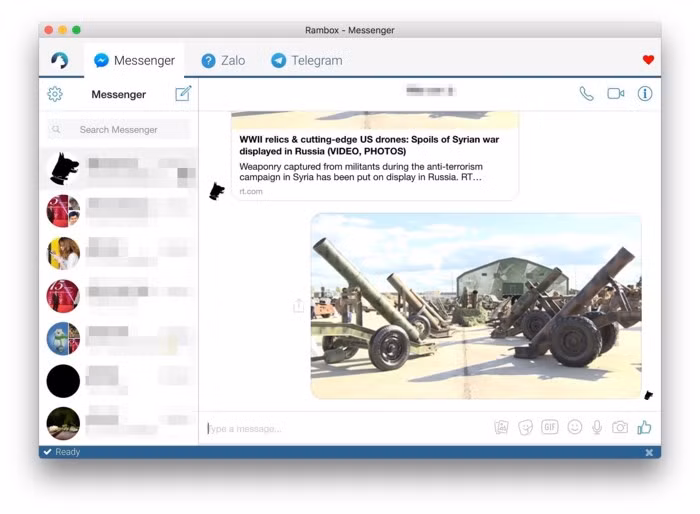
Task: Switch to the Telegram tab
Action: [307, 61]
